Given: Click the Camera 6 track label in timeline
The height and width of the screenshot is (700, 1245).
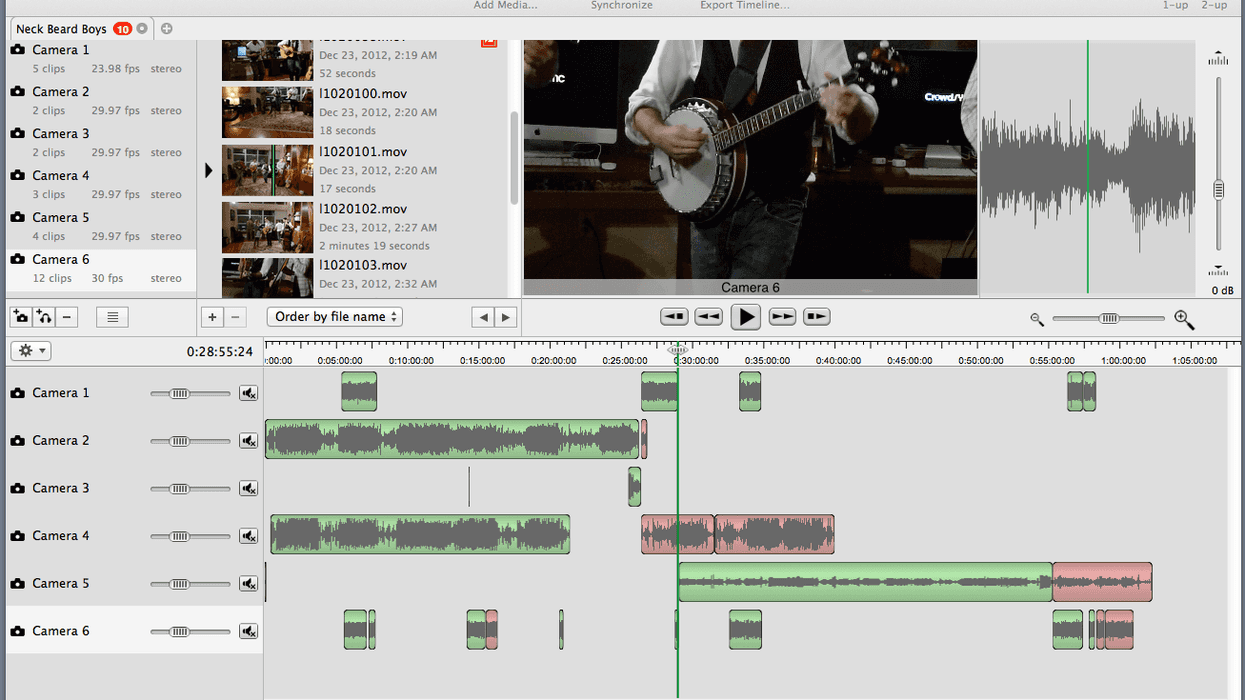Looking at the screenshot, I should pos(60,631).
